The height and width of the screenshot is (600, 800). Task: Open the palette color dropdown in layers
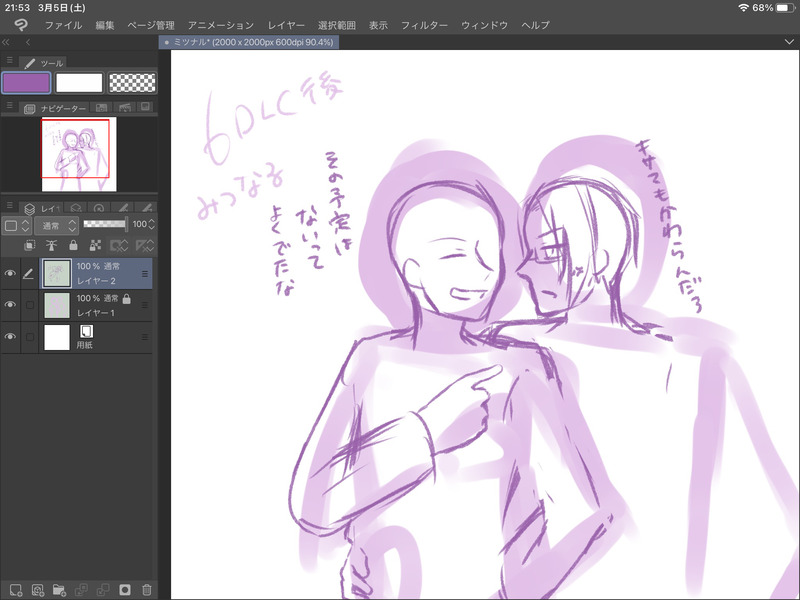point(17,225)
